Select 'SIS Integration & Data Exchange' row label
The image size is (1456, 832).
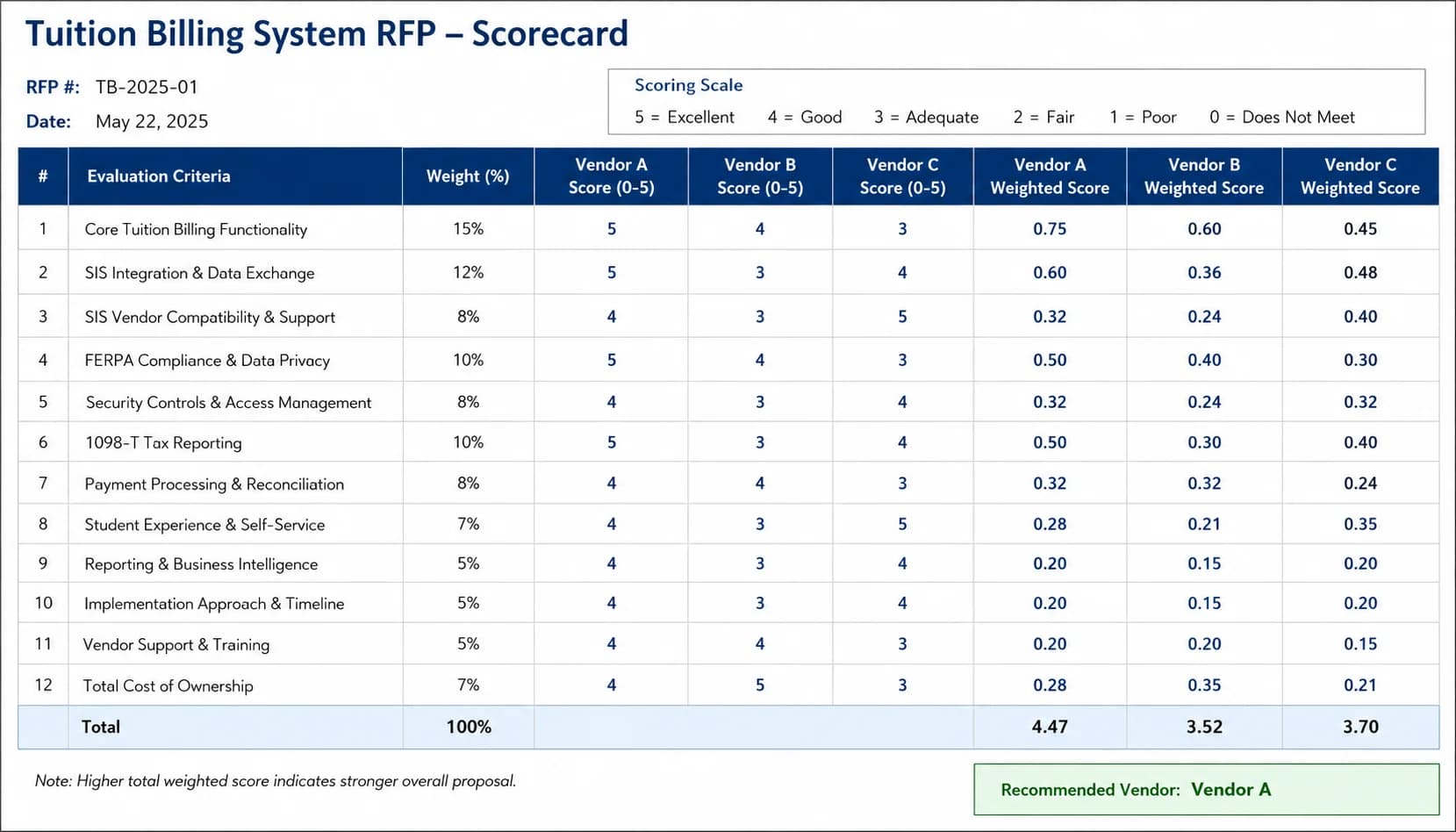[199, 273]
